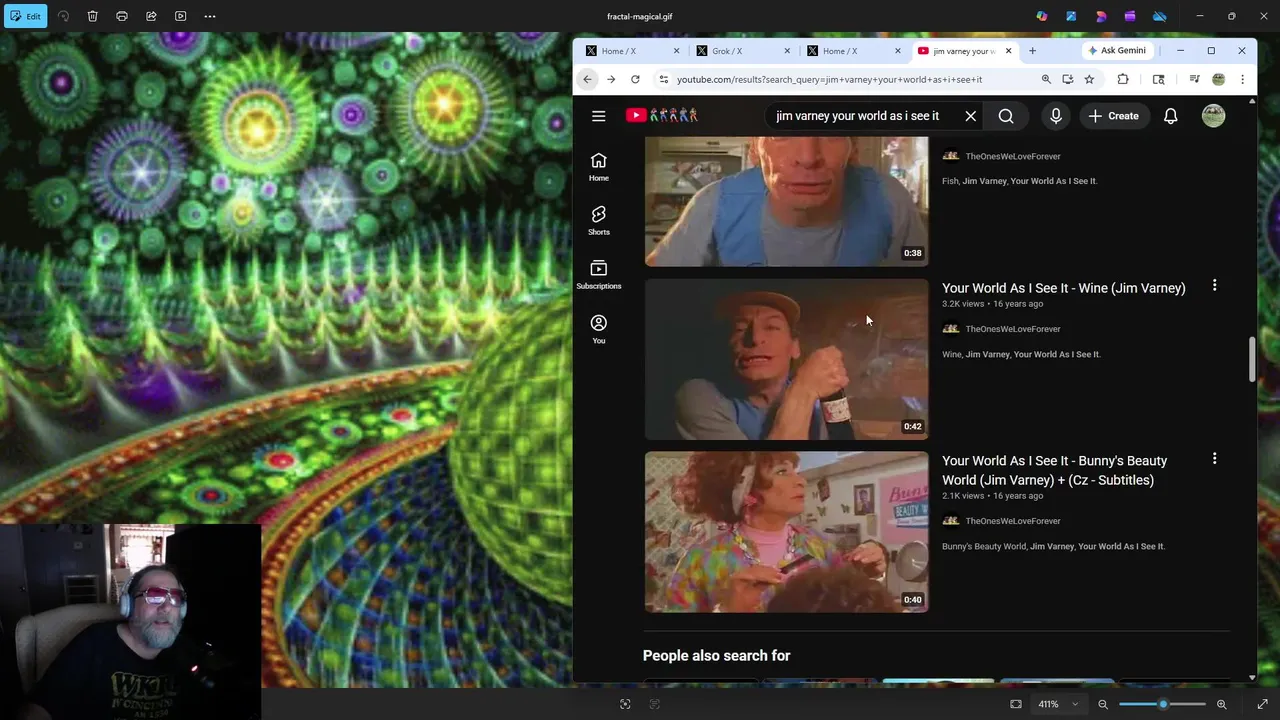Enter fullscreen with the expand arrows icon
The image size is (1280, 720).
pyautogui.click(x=1262, y=704)
